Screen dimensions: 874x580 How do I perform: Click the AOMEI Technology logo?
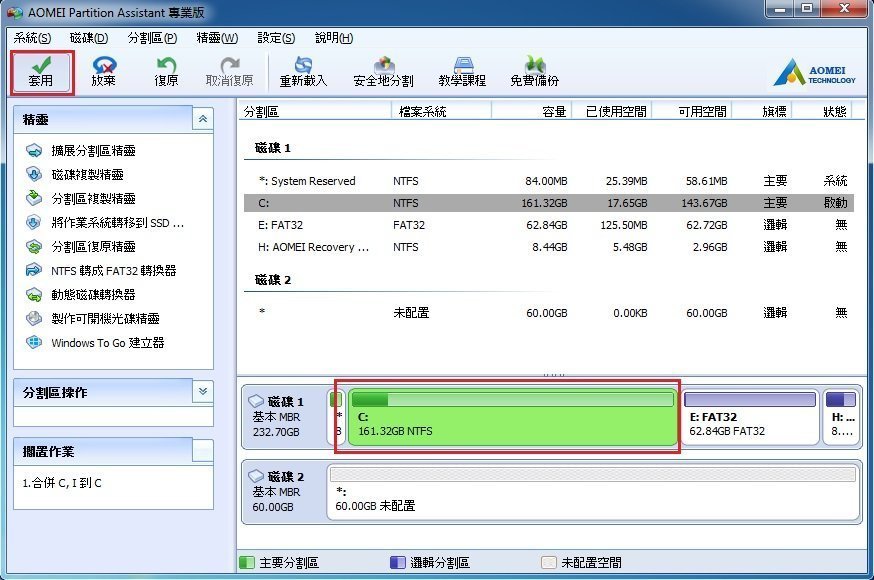tap(814, 73)
